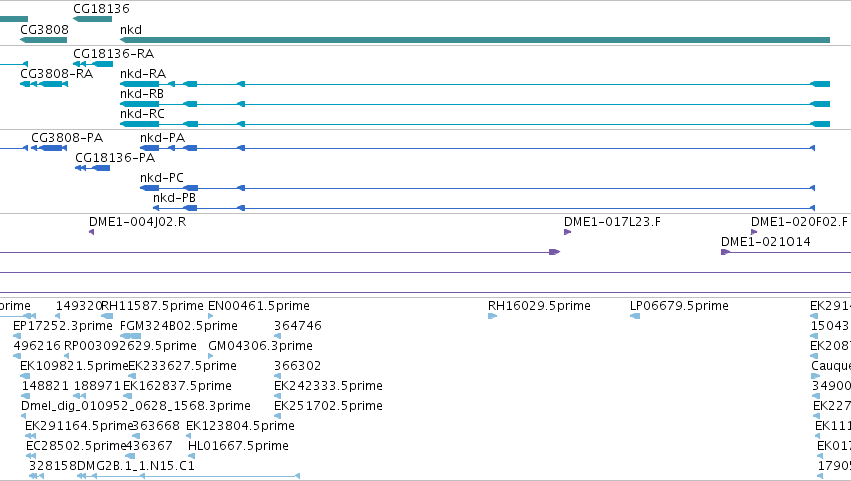Click the nkd-PC coding sequence label
This screenshot has width=851, height=481.
pos(162,178)
